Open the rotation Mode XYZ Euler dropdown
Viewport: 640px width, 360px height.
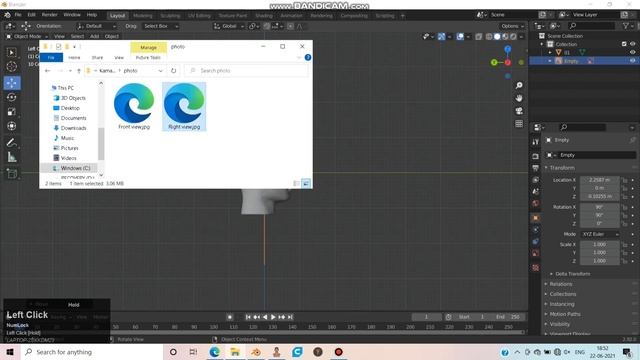pyautogui.click(x=600, y=234)
